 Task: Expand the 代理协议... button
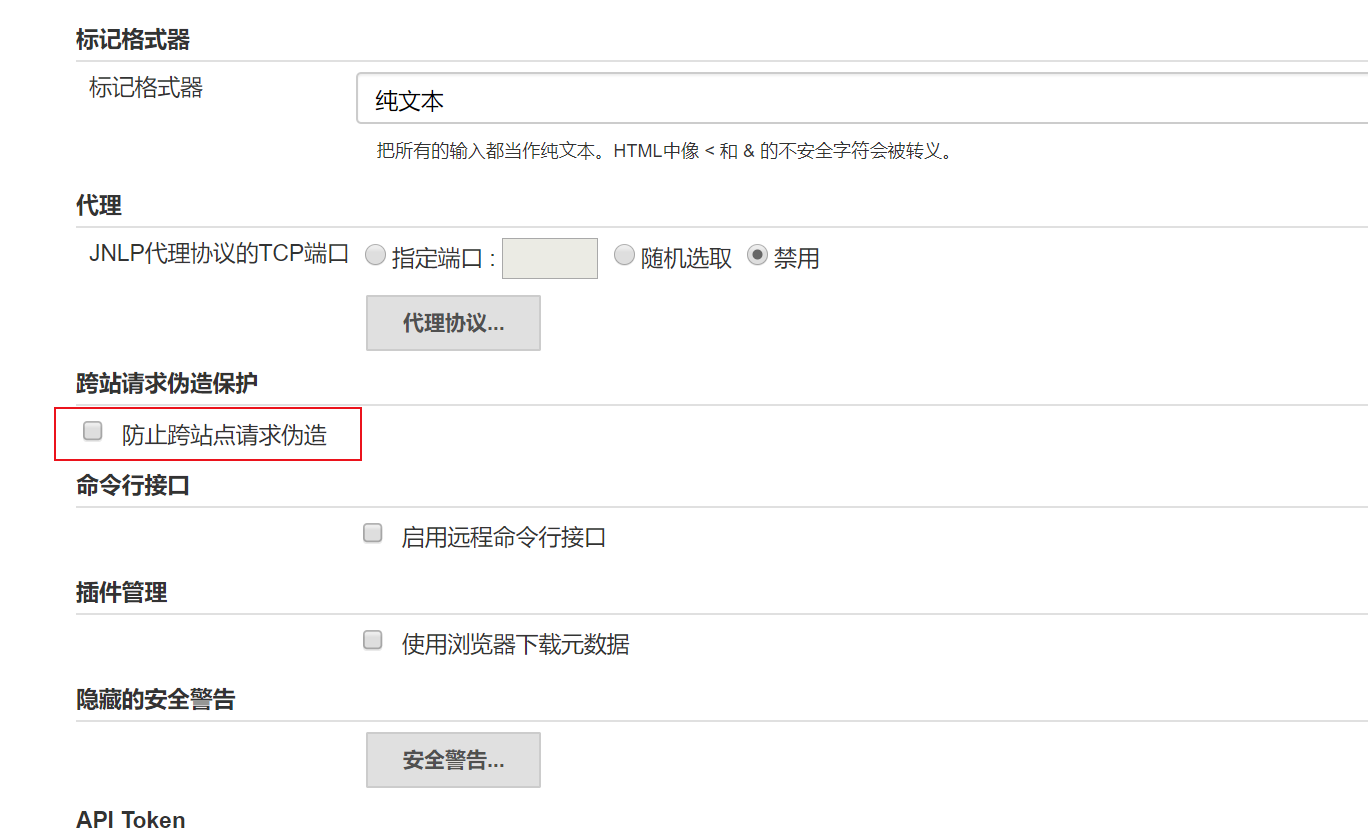tap(453, 323)
